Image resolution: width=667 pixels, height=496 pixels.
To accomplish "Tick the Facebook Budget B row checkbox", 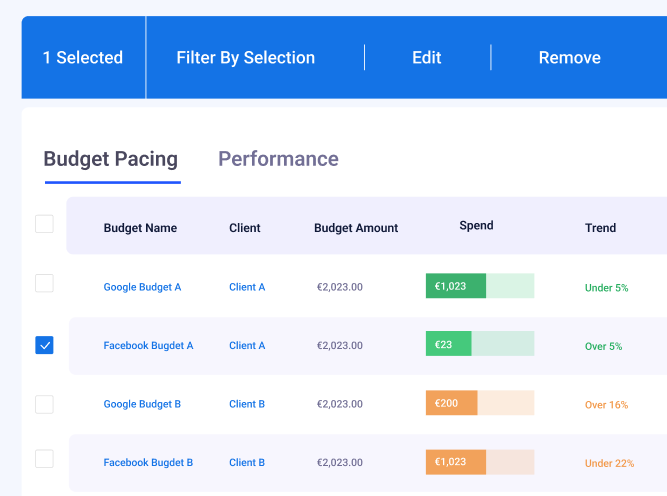I will pyautogui.click(x=44, y=459).
